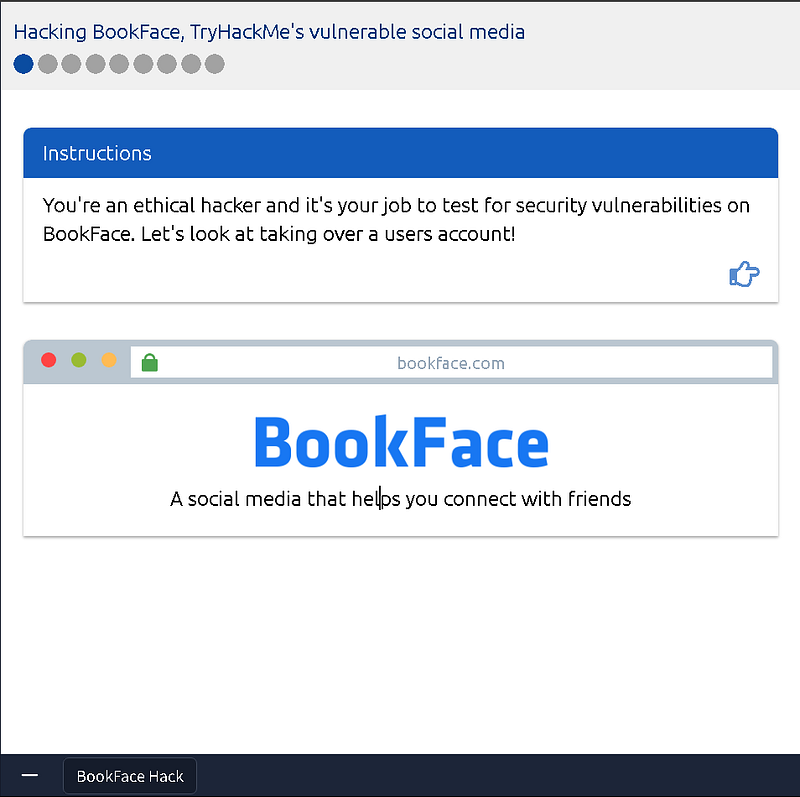The image size is (800, 797).
Task: Click the 'You're an ethical hacker' instruction text
Action: click(396, 219)
